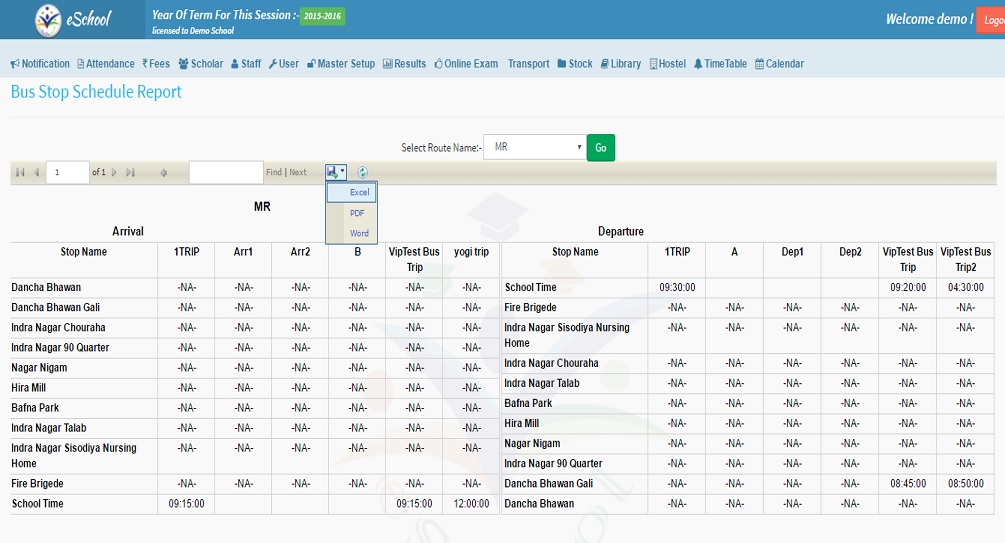Click the back to parent report icon
The height and width of the screenshot is (543, 1005).
(164, 173)
